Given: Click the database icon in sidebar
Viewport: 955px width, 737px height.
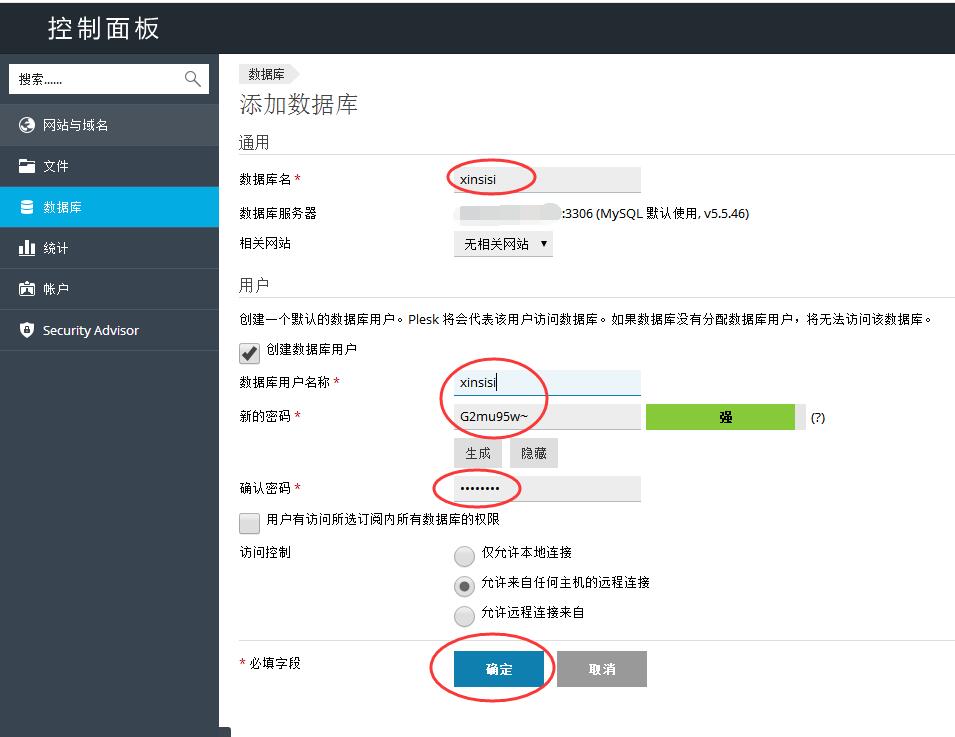Looking at the screenshot, I should click(x=27, y=207).
